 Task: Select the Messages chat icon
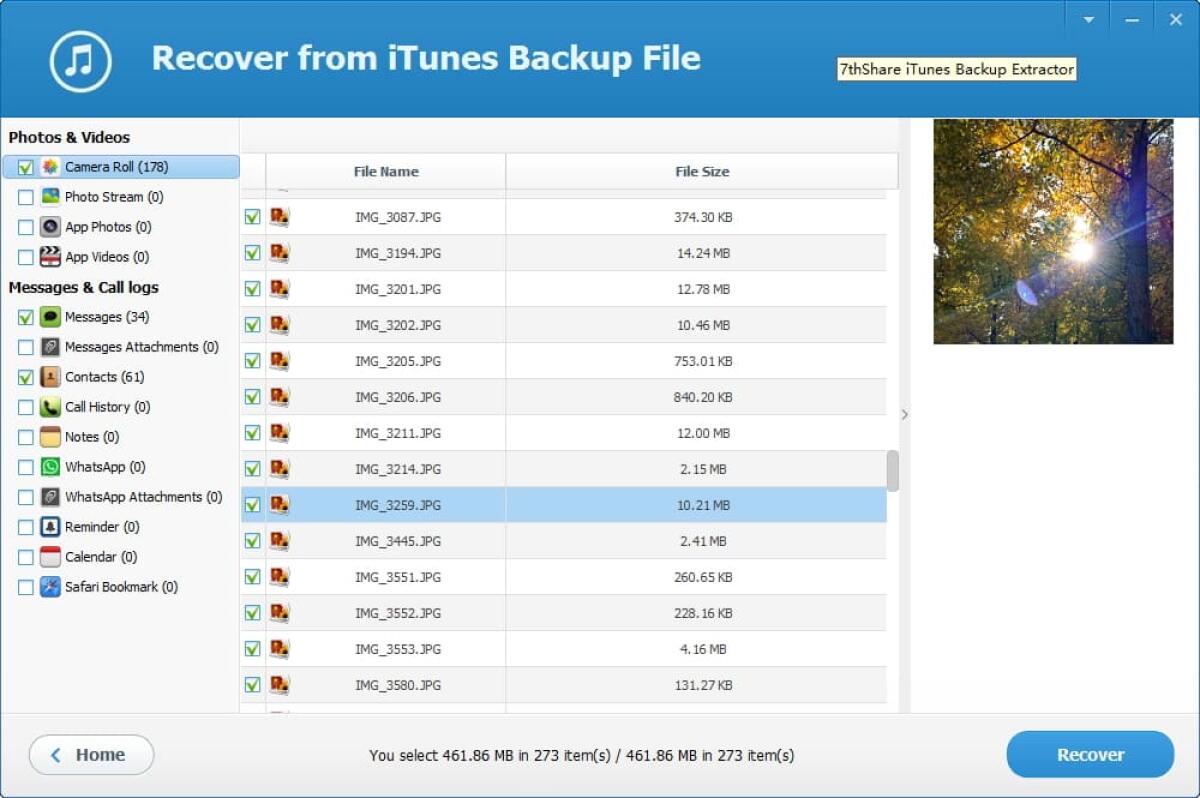[51, 316]
